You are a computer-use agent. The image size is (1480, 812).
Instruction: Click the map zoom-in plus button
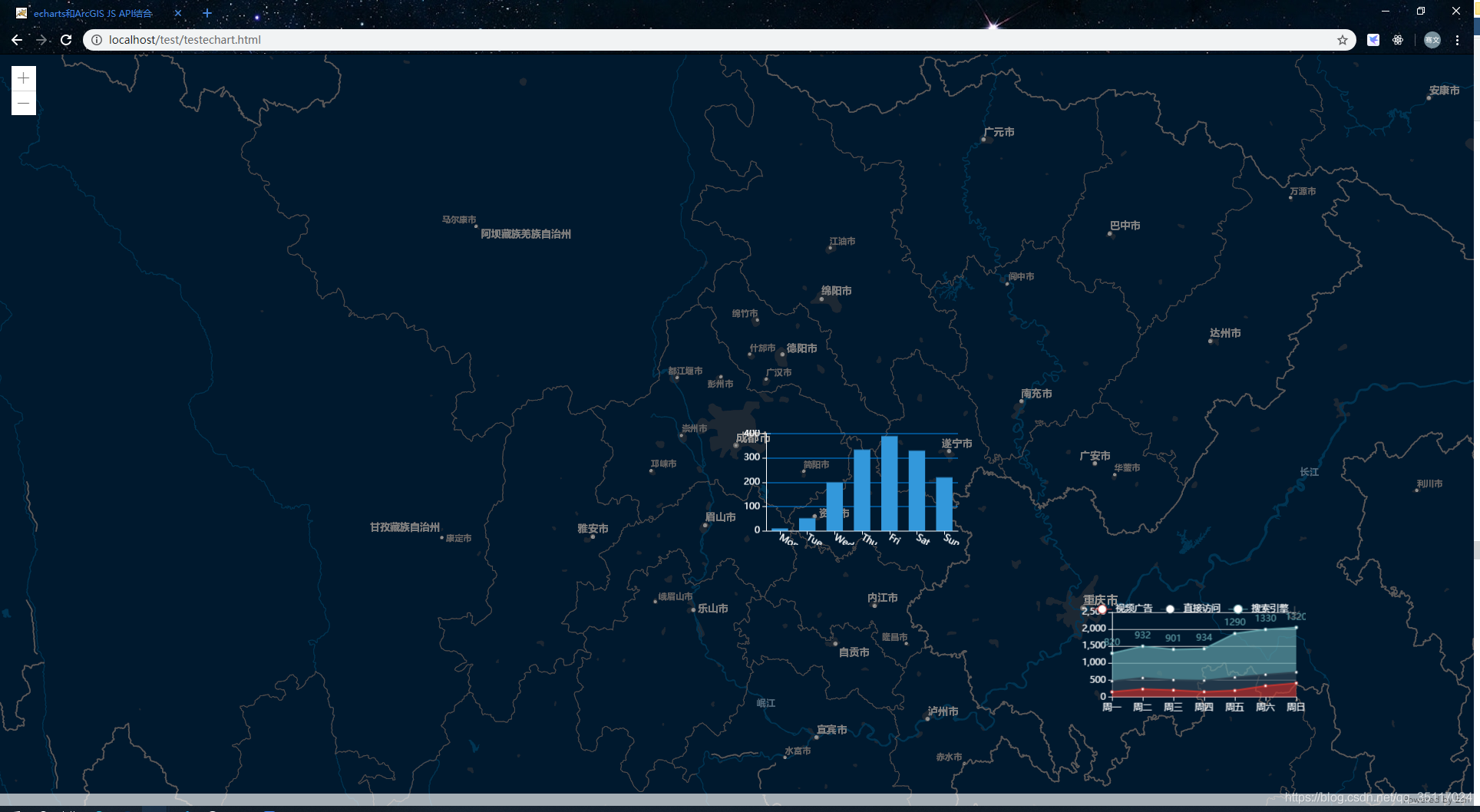(23, 78)
